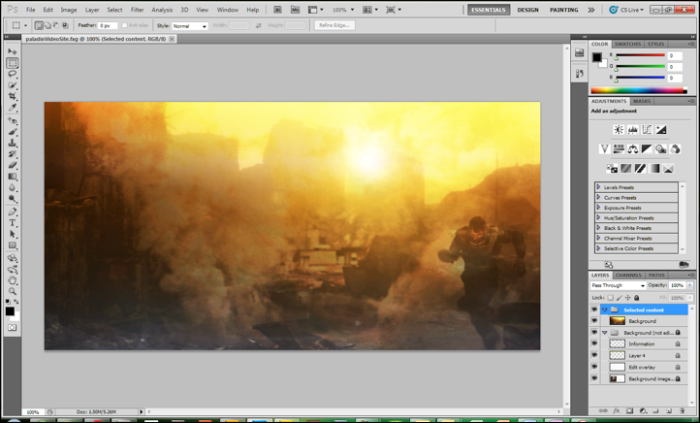Select the Lasso tool
The image size is (700, 423).
point(12,74)
